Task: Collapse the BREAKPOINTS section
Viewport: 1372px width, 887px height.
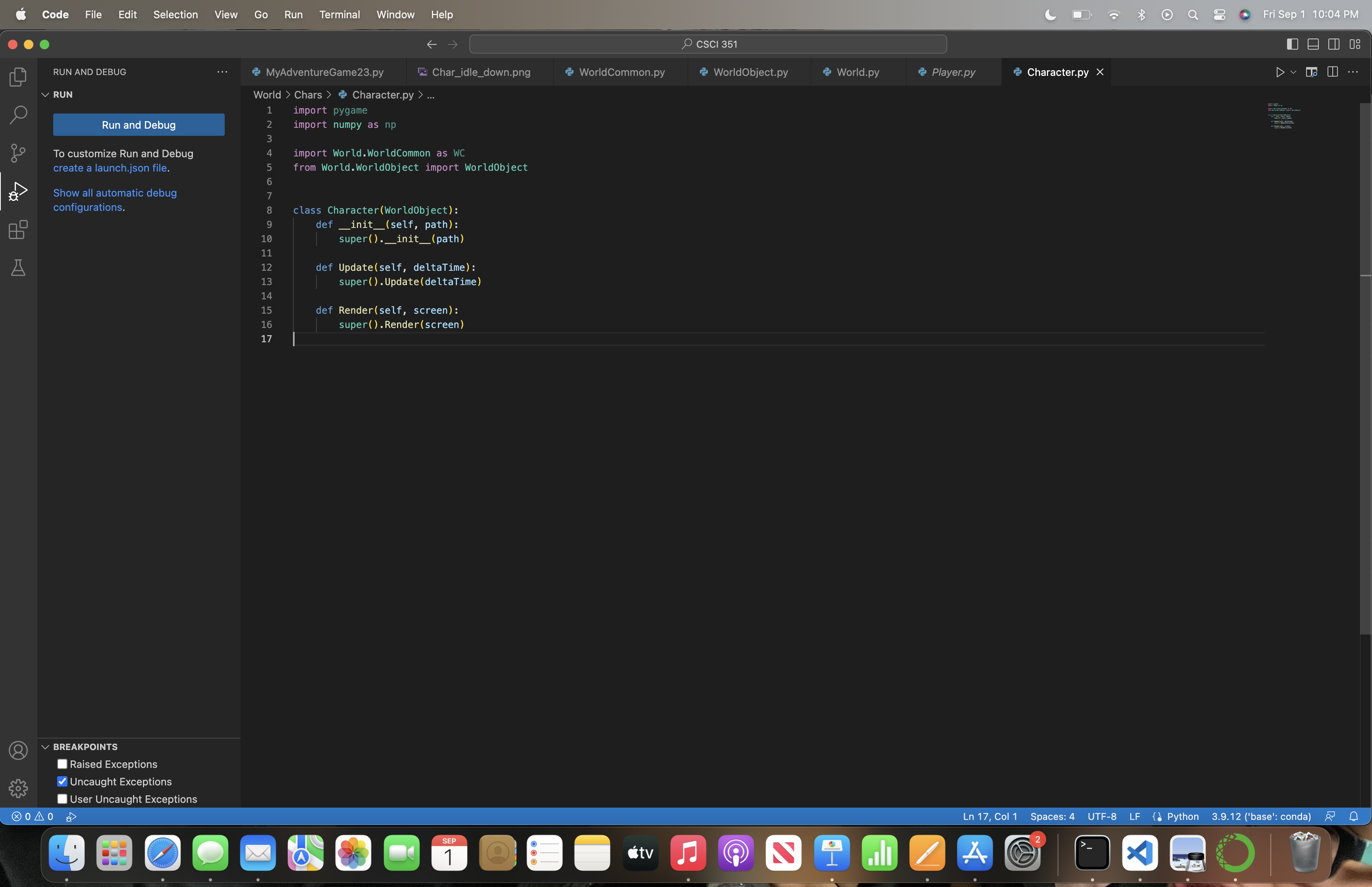Action: pyautogui.click(x=46, y=747)
